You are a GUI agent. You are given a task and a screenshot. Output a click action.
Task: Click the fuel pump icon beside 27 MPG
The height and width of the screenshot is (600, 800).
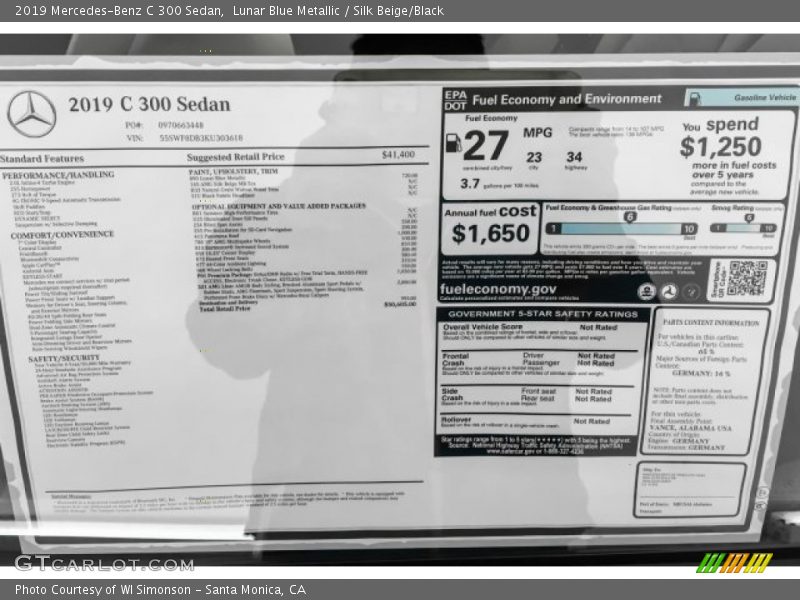pyautogui.click(x=454, y=143)
